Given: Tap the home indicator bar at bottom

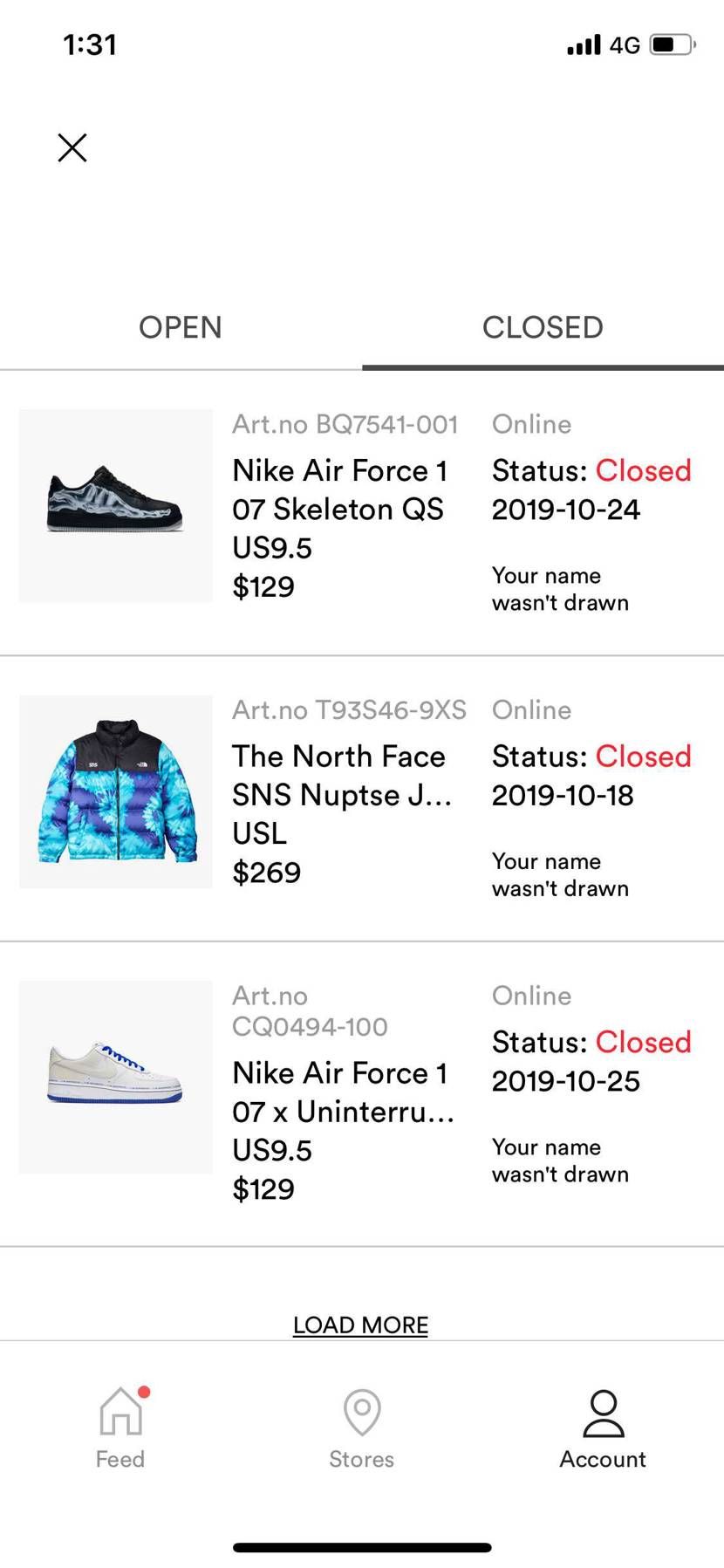Looking at the screenshot, I should [x=362, y=1547].
